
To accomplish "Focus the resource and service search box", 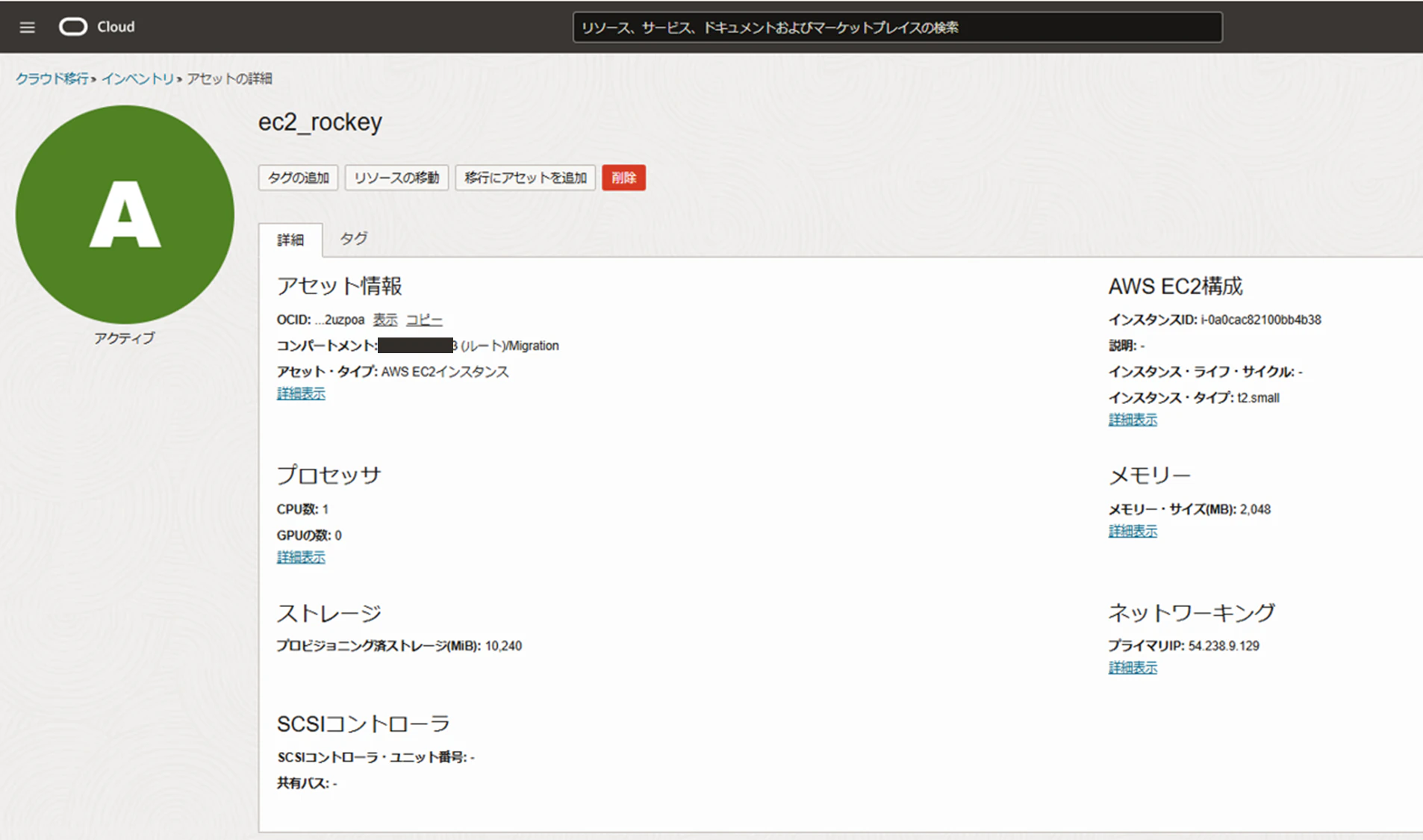I will click(x=897, y=28).
